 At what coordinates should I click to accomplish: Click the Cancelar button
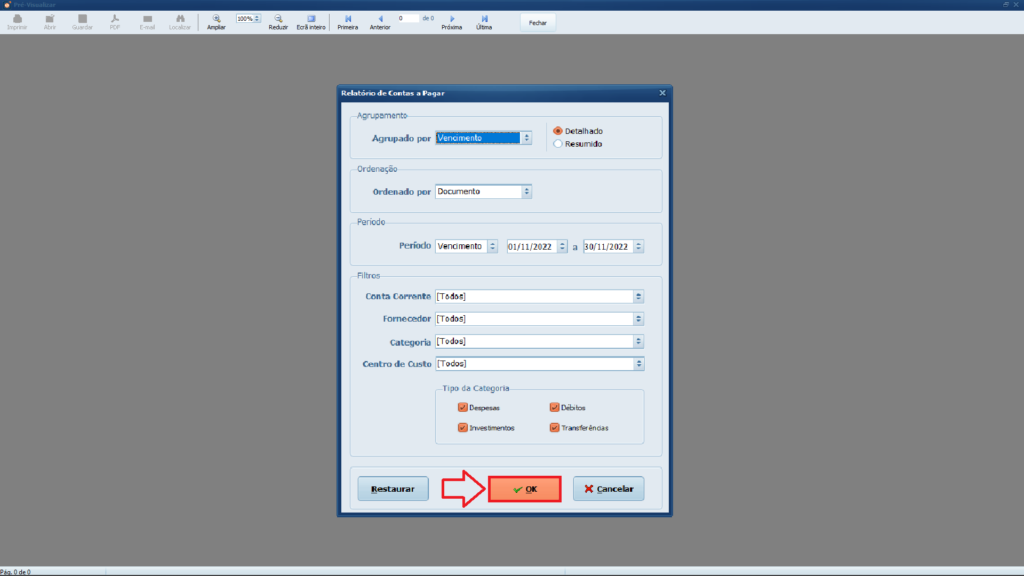click(x=608, y=488)
